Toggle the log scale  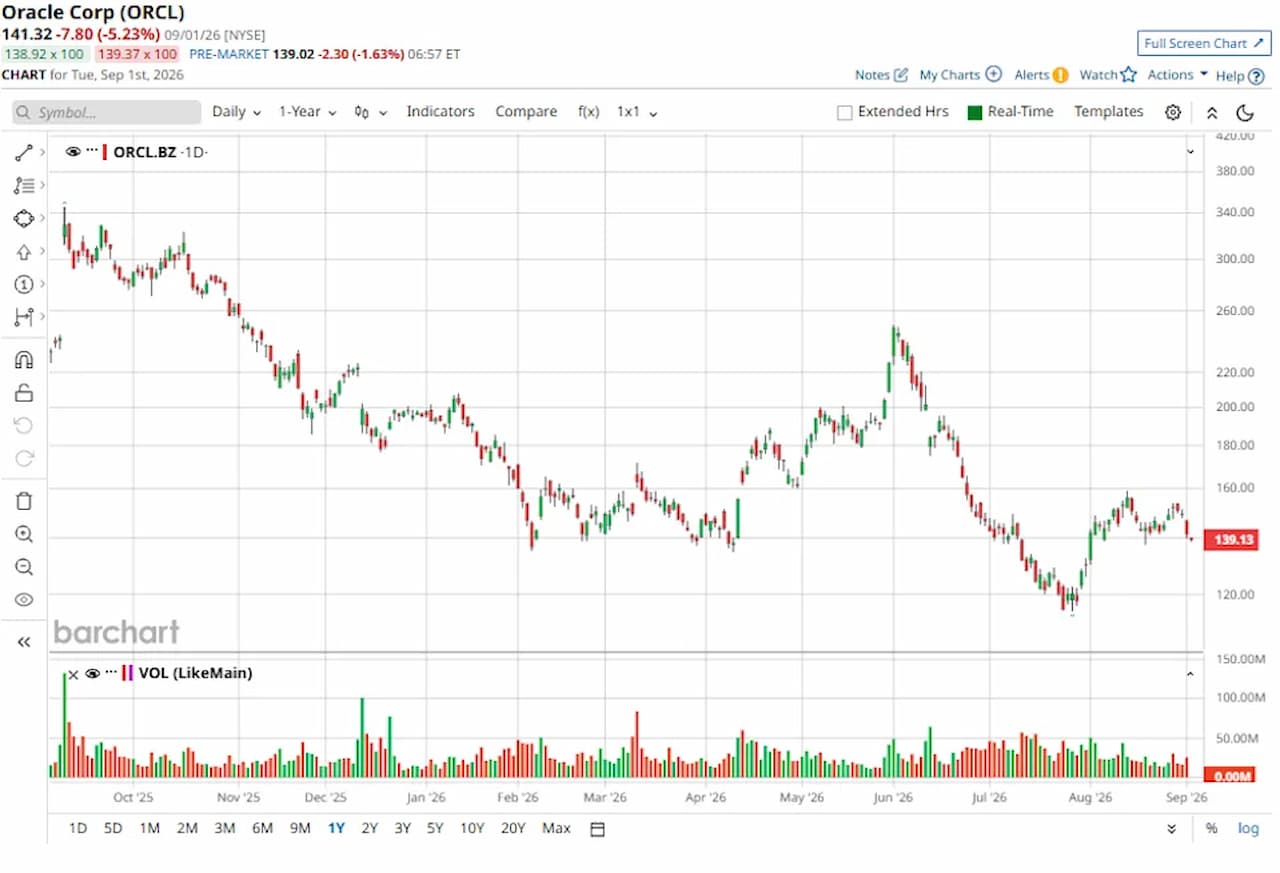tap(1248, 829)
